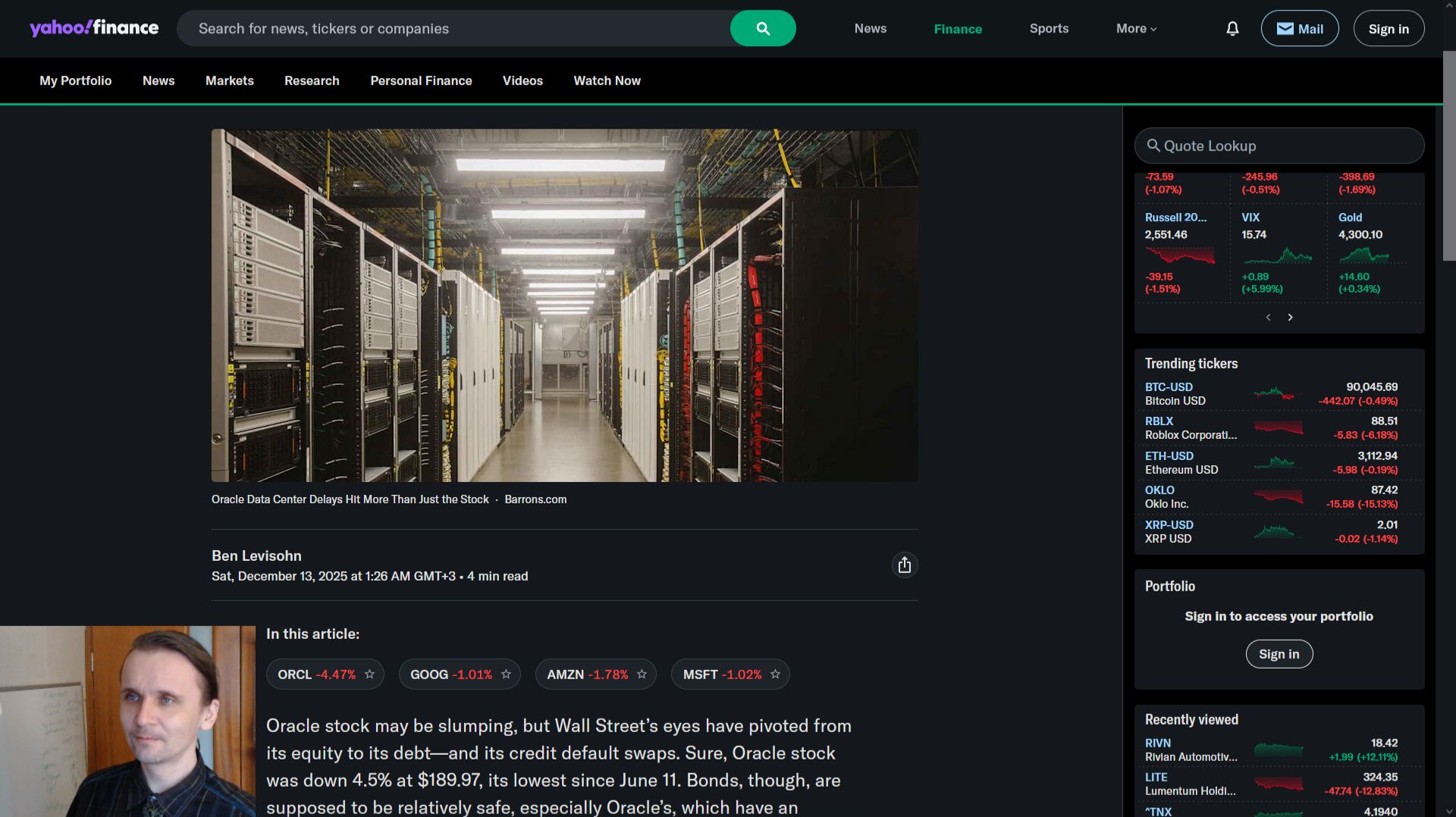Go to Sports section

(1049, 29)
